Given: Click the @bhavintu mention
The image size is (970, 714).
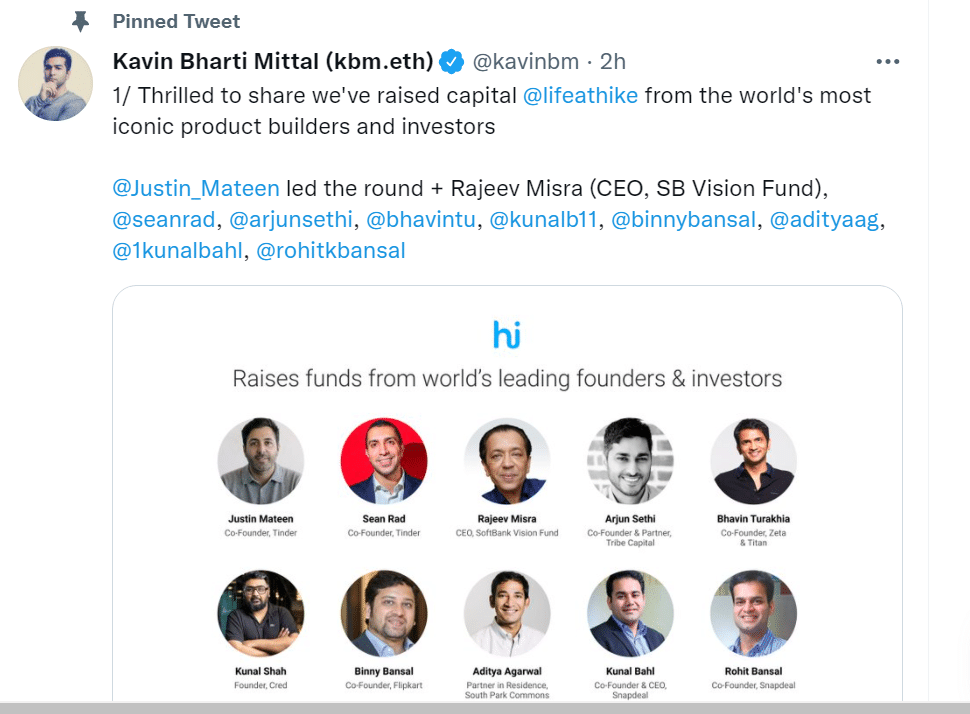Looking at the screenshot, I should tap(420, 219).
